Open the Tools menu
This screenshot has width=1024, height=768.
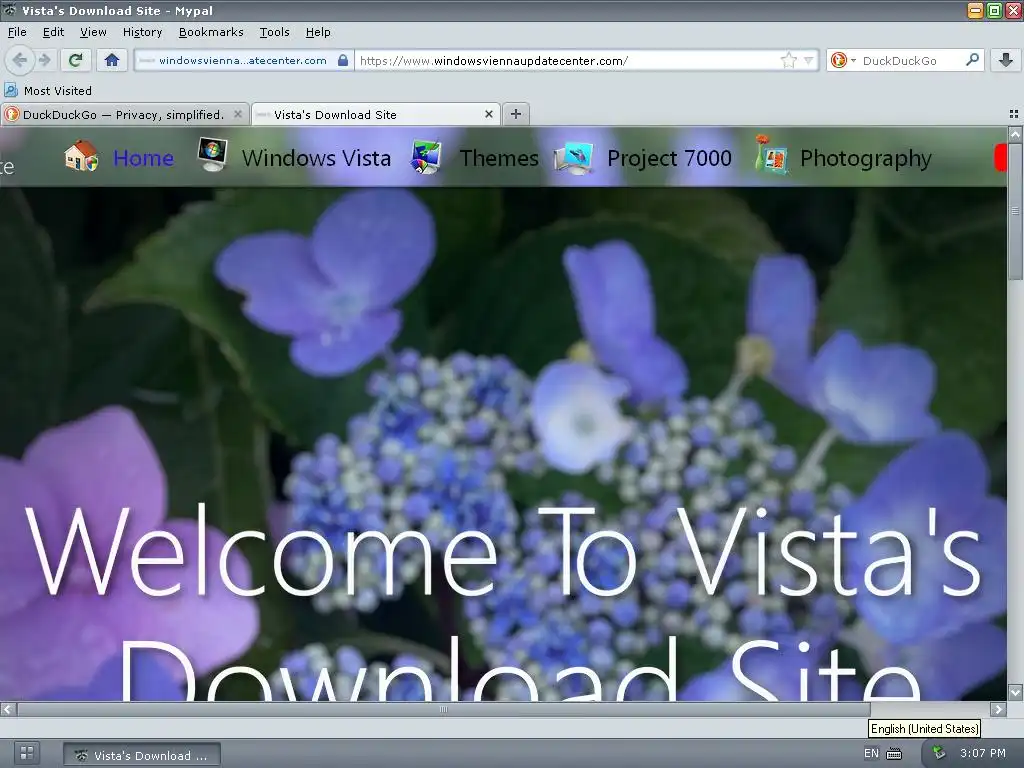point(274,32)
